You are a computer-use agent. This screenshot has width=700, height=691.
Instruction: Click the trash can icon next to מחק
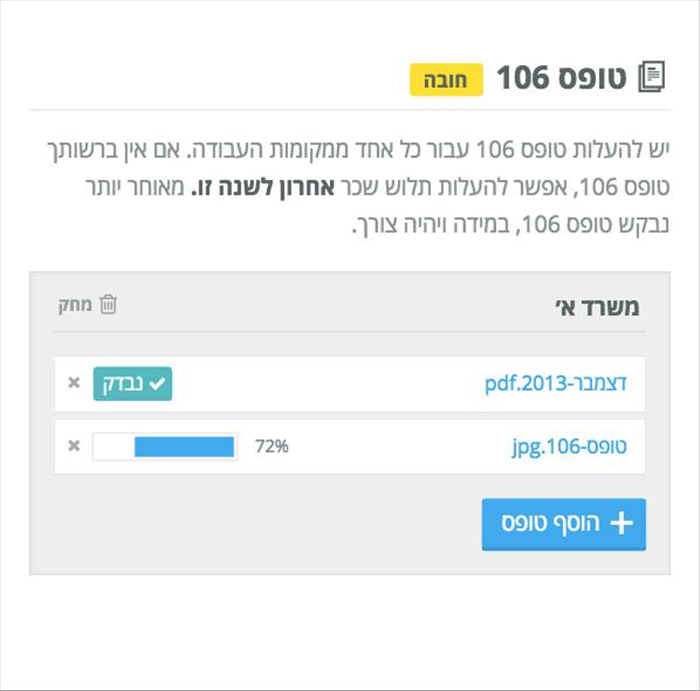tap(108, 305)
